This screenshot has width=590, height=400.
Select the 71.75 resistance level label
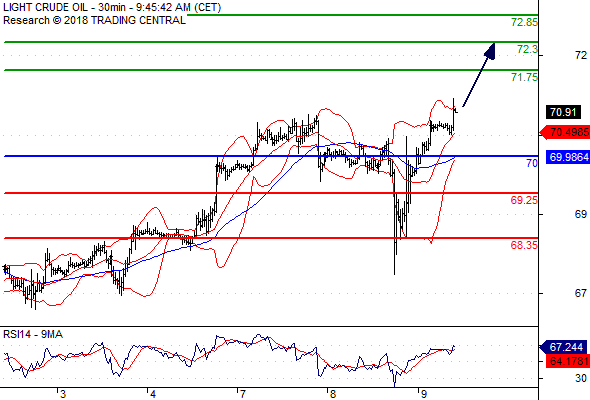point(524,77)
